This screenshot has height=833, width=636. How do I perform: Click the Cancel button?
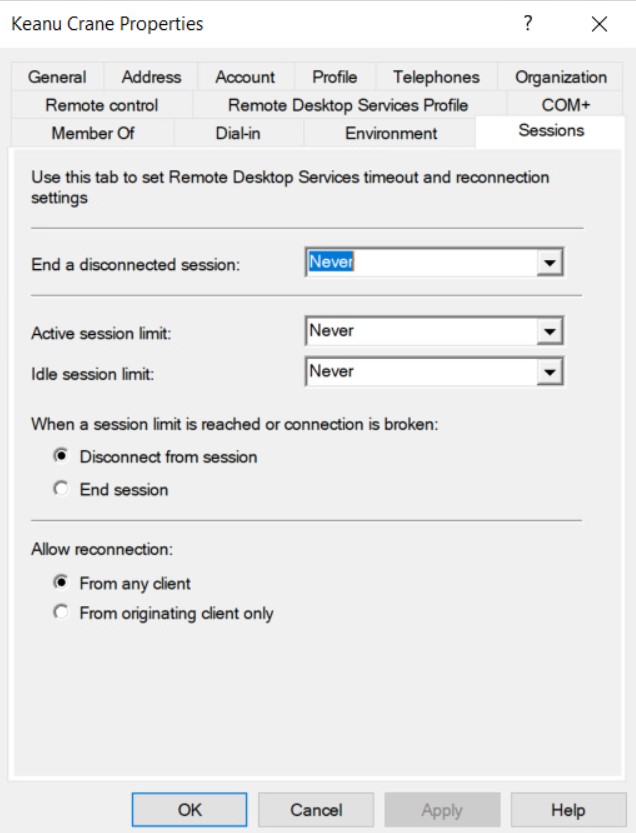[x=316, y=810]
